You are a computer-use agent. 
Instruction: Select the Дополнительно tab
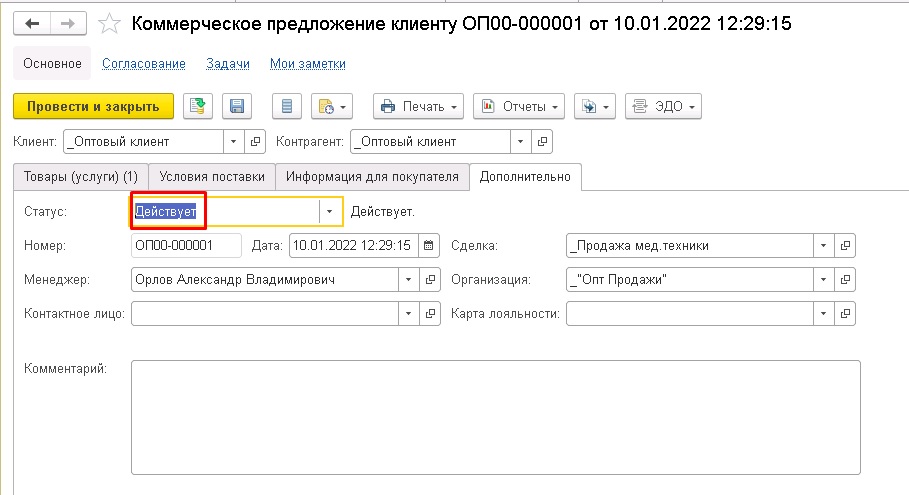[525, 177]
